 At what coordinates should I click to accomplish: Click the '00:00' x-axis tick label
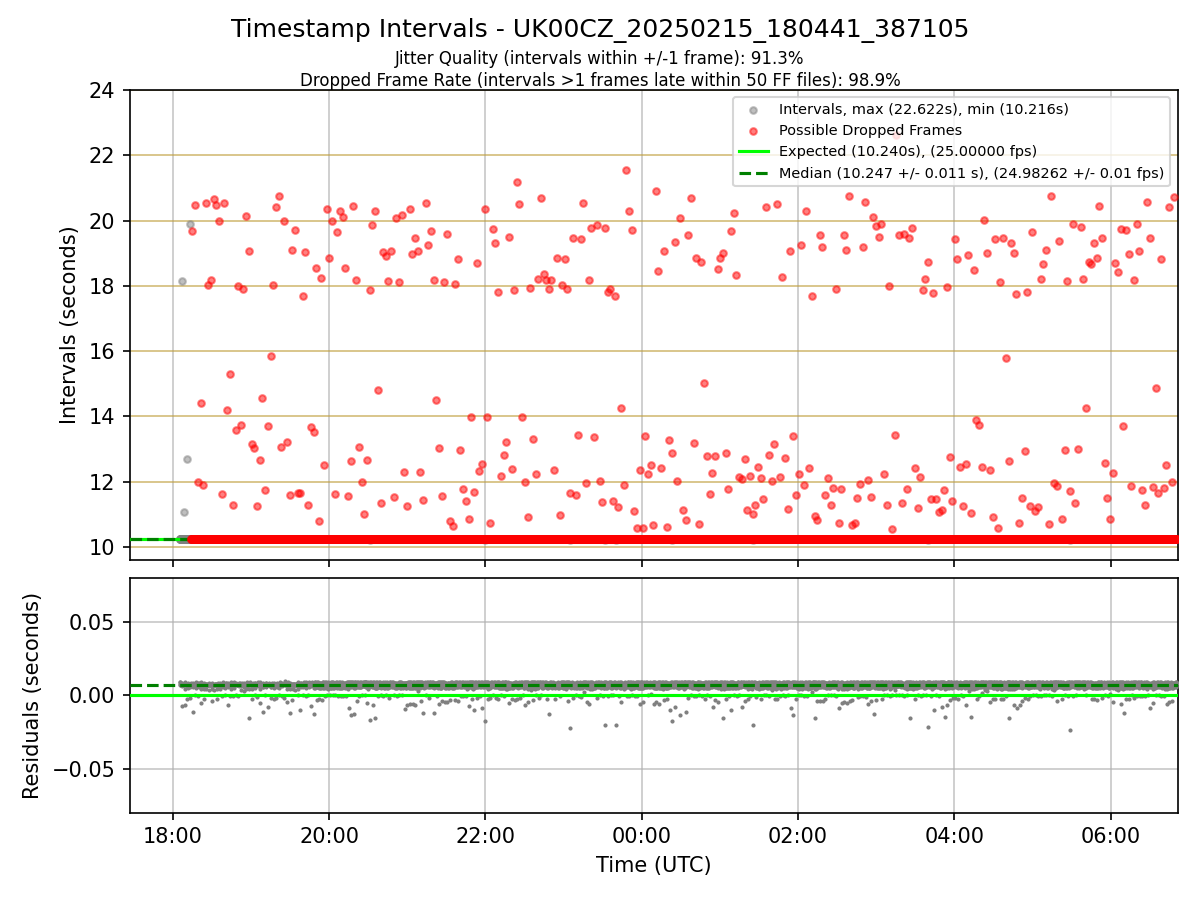coord(642,834)
